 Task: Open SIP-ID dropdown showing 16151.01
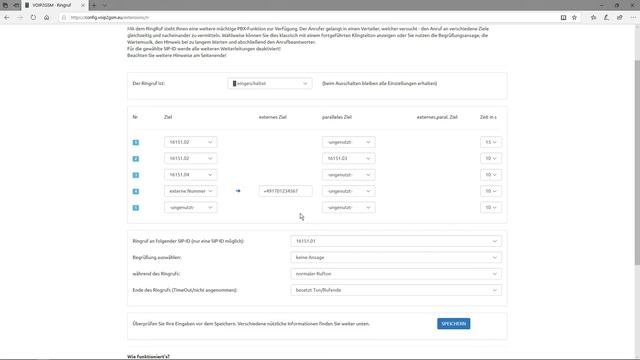(396, 241)
